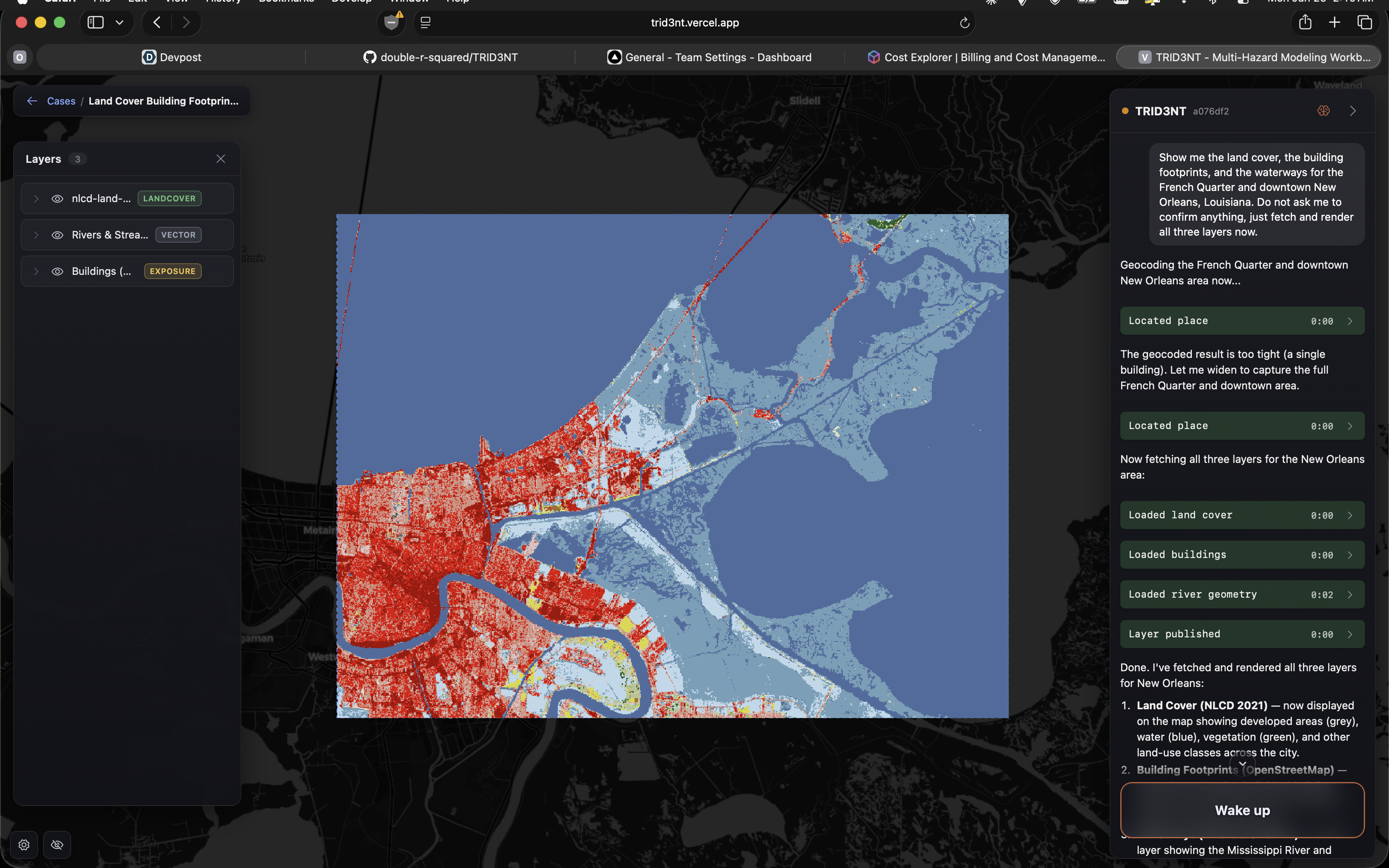
Task: Expand the second Located place step
Action: coord(1242,426)
